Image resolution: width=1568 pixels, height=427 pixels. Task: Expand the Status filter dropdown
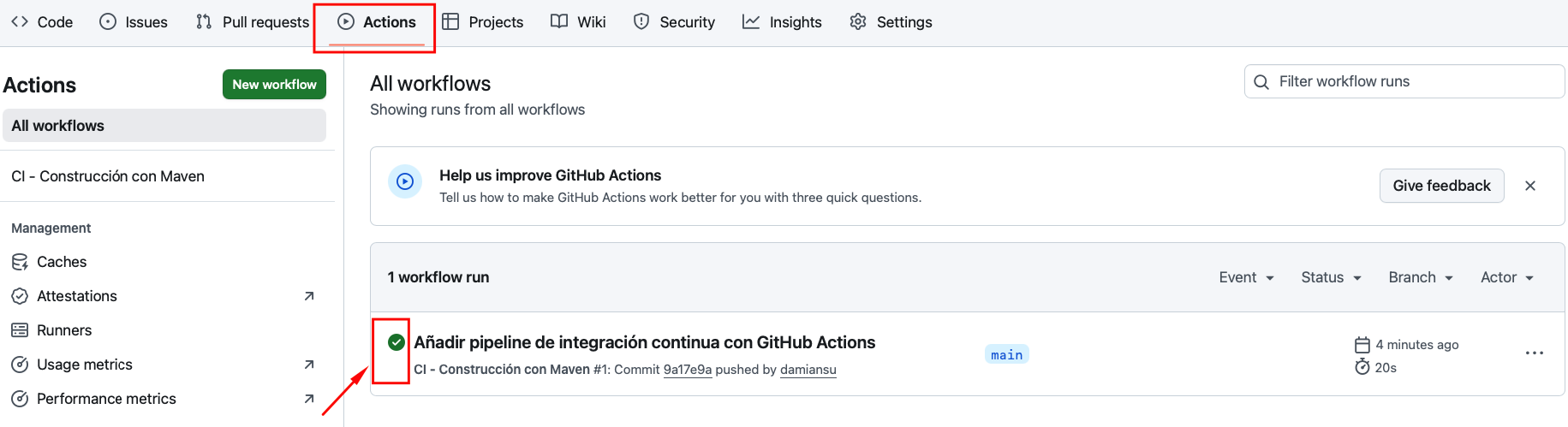pos(1331,277)
